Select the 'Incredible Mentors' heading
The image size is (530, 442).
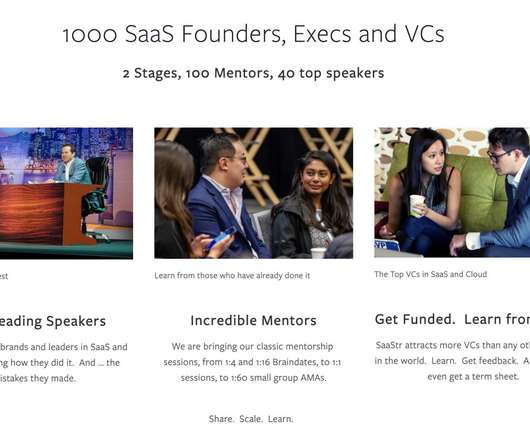coord(254,320)
